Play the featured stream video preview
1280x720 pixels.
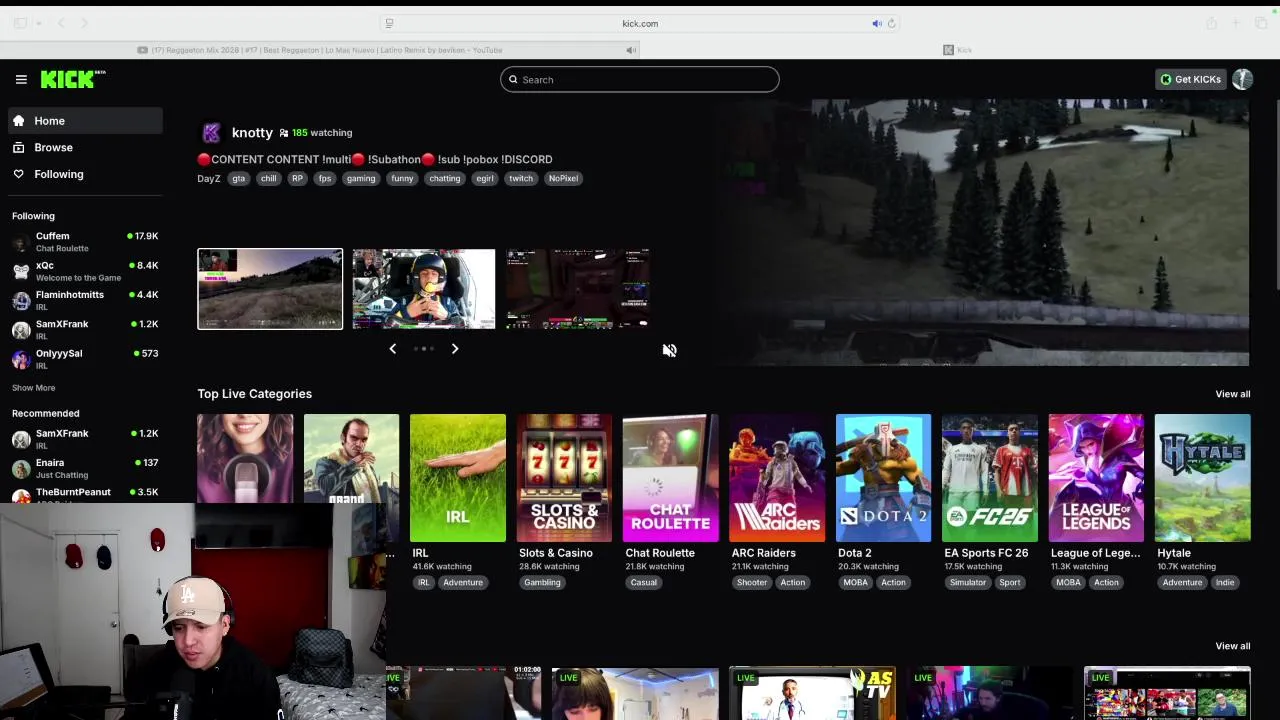[x=982, y=232]
